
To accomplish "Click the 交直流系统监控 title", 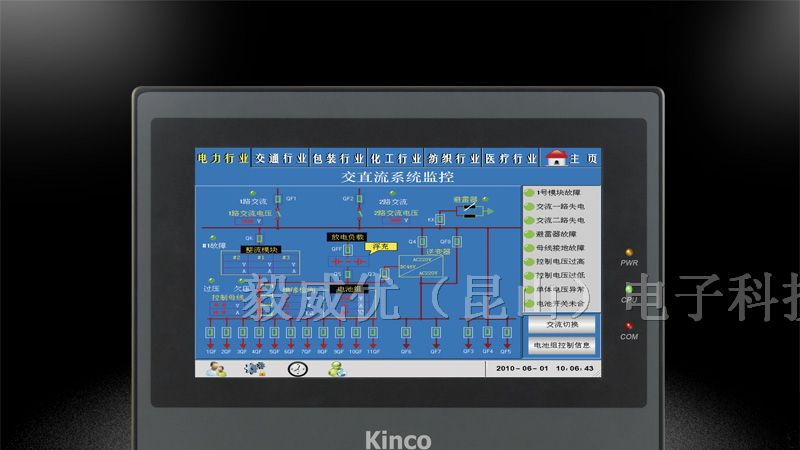I will pyautogui.click(x=397, y=177).
